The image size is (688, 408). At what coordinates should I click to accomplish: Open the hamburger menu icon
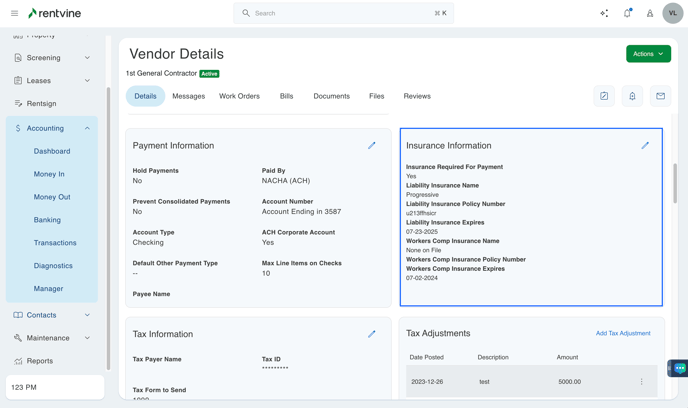point(14,13)
